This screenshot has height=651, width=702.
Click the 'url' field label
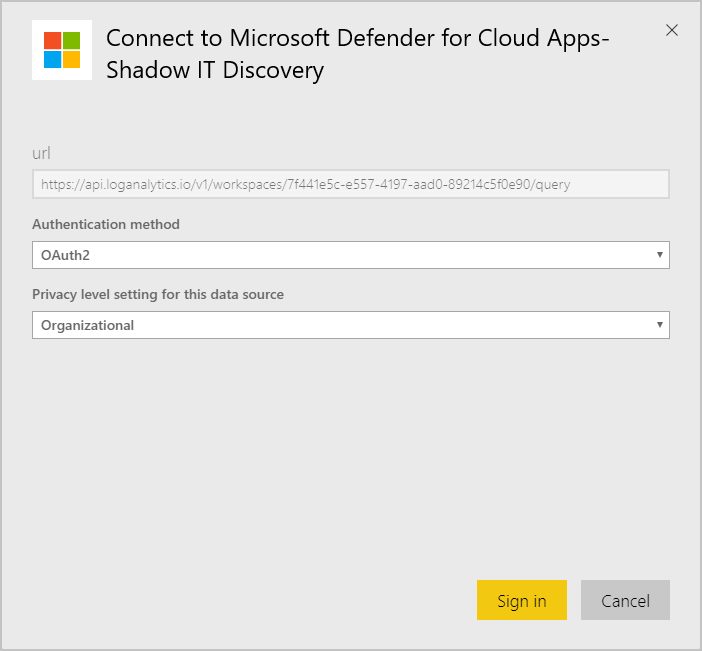pyautogui.click(x=41, y=153)
